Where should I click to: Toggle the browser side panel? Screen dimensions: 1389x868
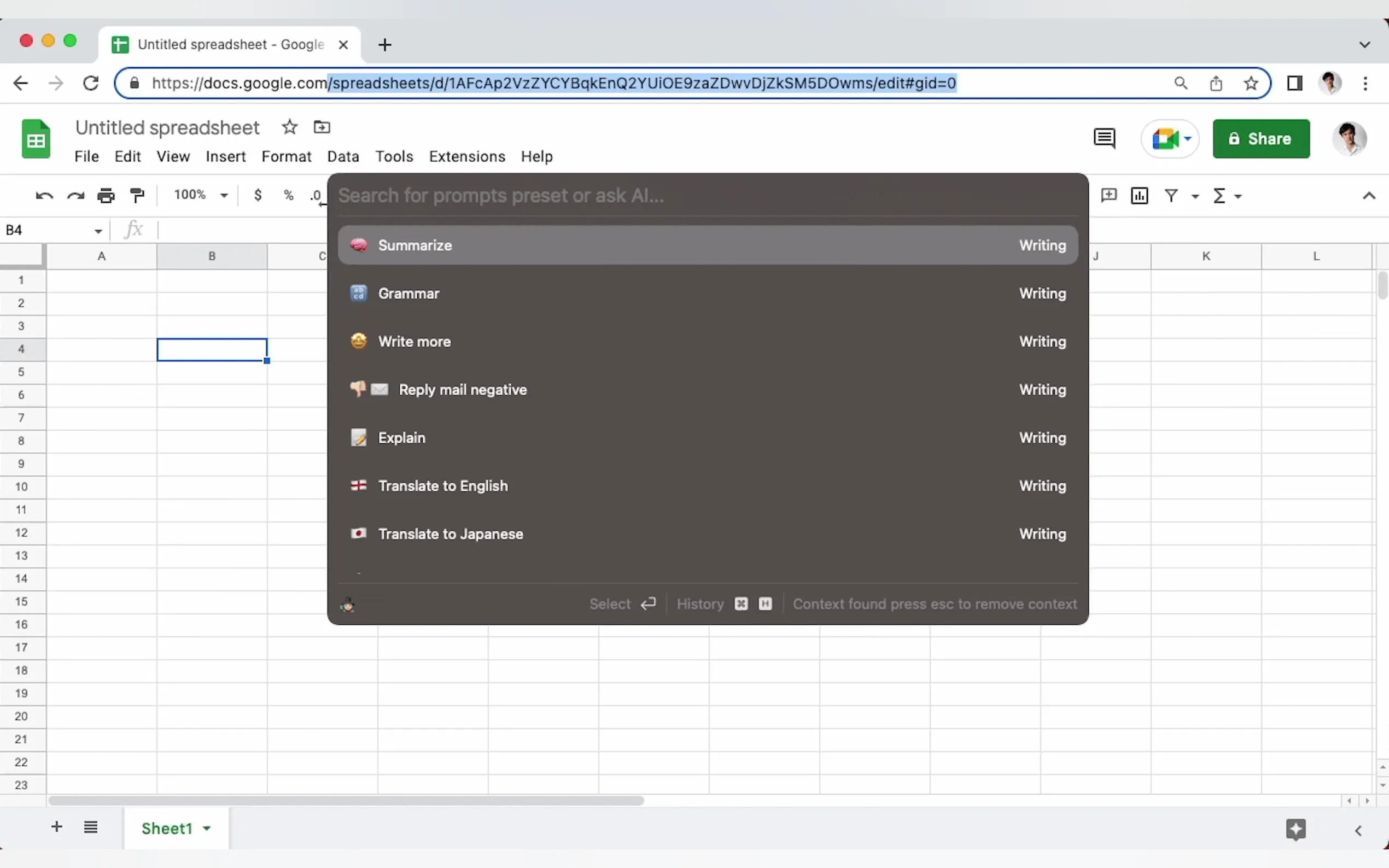point(1294,83)
